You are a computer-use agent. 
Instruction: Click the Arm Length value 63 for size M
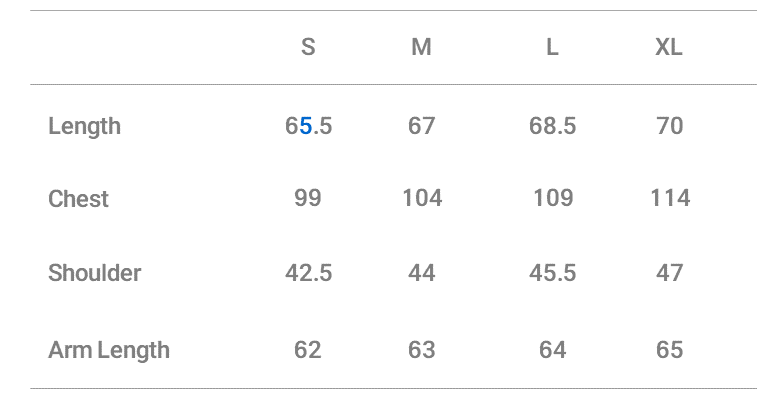422,350
